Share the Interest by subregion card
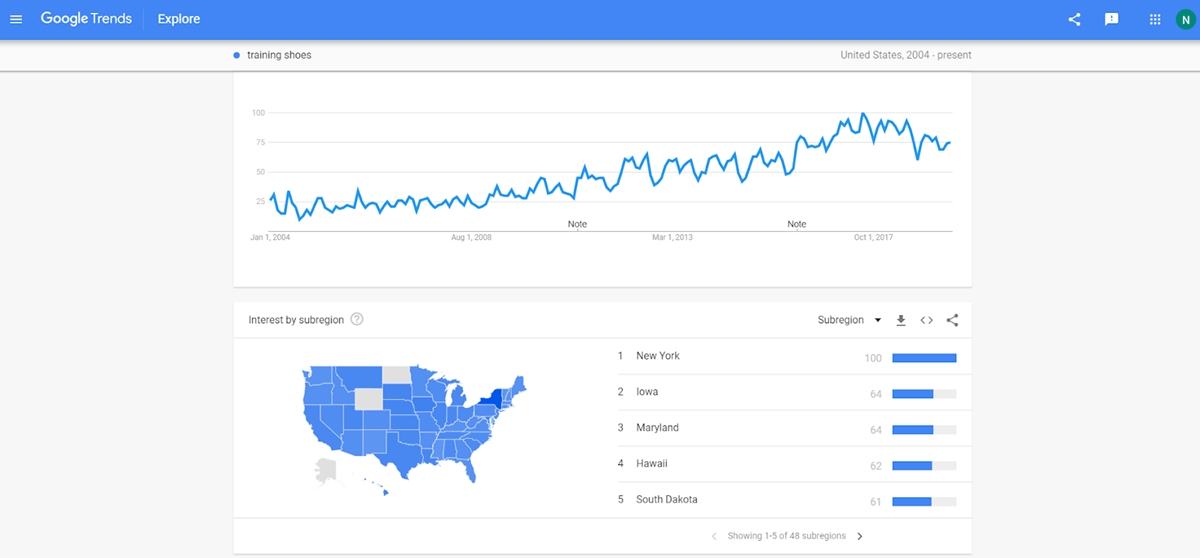 click(x=952, y=320)
